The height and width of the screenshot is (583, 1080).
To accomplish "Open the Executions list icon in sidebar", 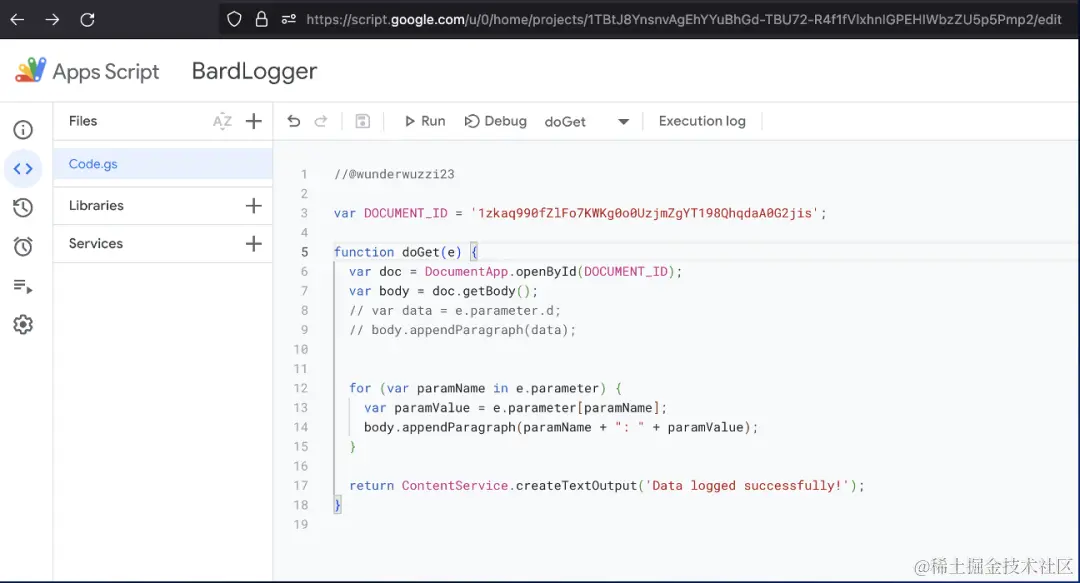I will (x=23, y=286).
